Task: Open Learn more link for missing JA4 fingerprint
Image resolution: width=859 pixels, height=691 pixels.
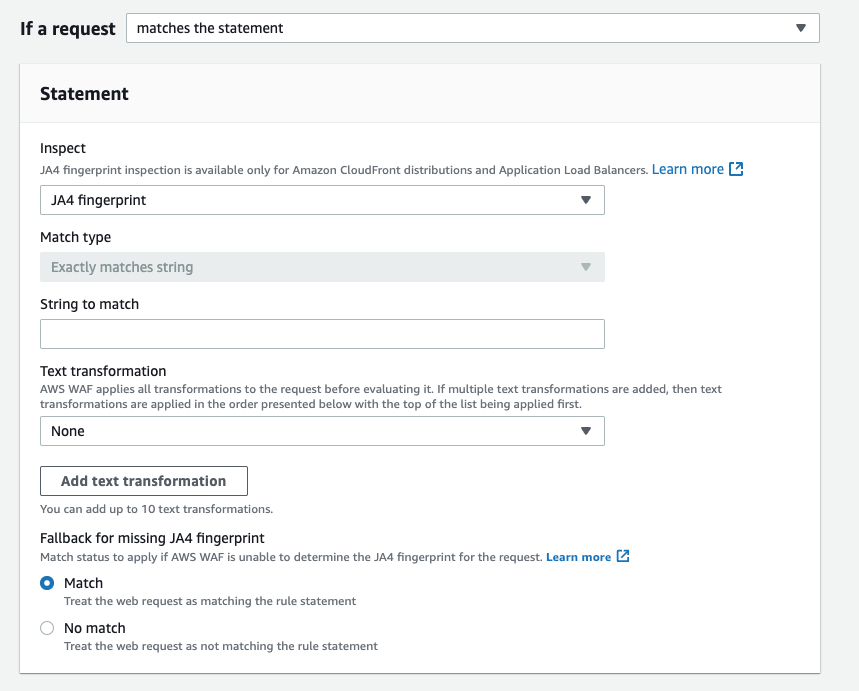Action: point(579,557)
